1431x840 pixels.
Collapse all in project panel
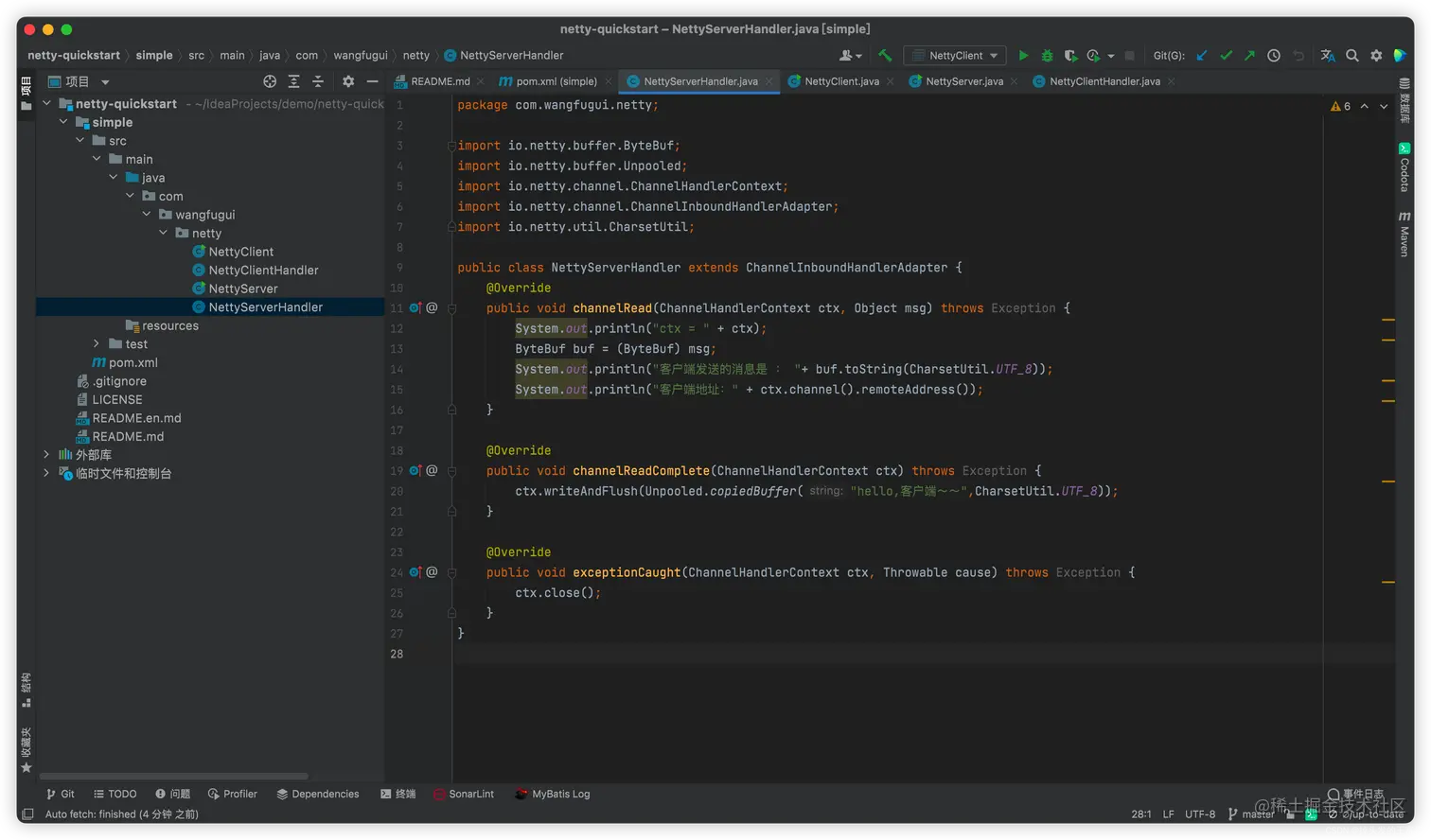(x=318, y=81)
